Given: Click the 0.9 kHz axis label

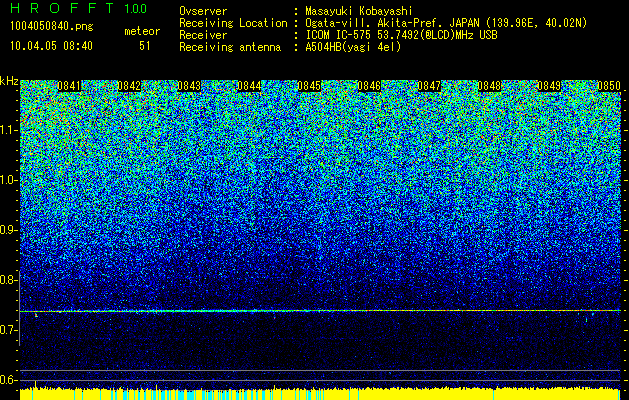Looking at the screenshot, I should click(x=7, y=230).
